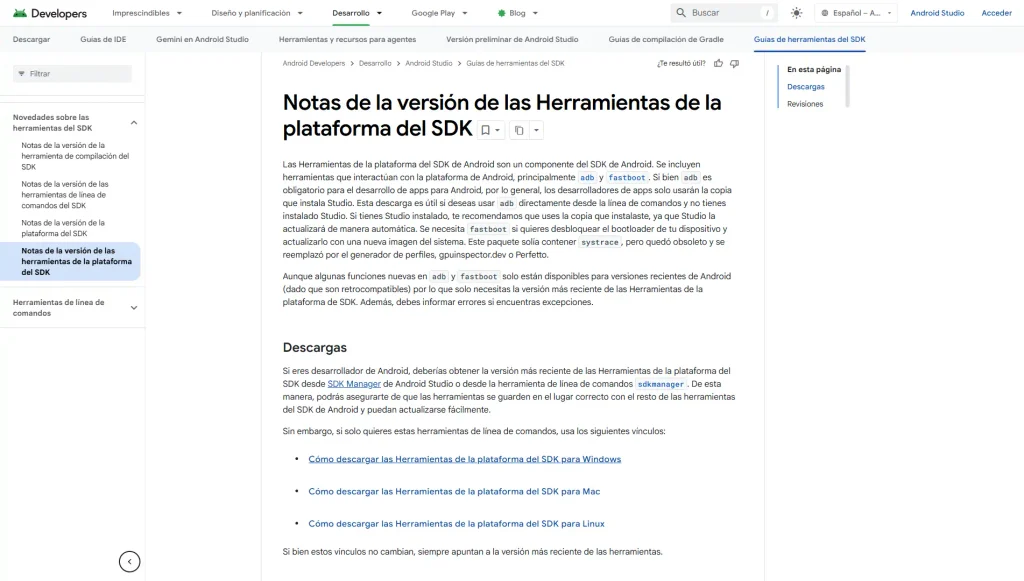The height and width of the screenshot is (581, 1024).
Task: Open Herramientas y recursos para agentes tab
Action: coord(347,39)
